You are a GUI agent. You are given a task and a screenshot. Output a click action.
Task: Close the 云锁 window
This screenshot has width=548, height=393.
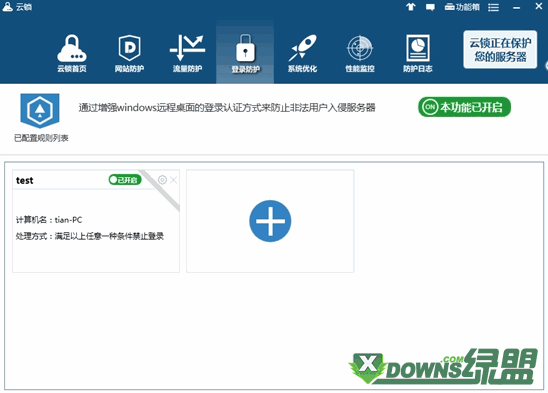pyautogui.click(x=539, y=6)
